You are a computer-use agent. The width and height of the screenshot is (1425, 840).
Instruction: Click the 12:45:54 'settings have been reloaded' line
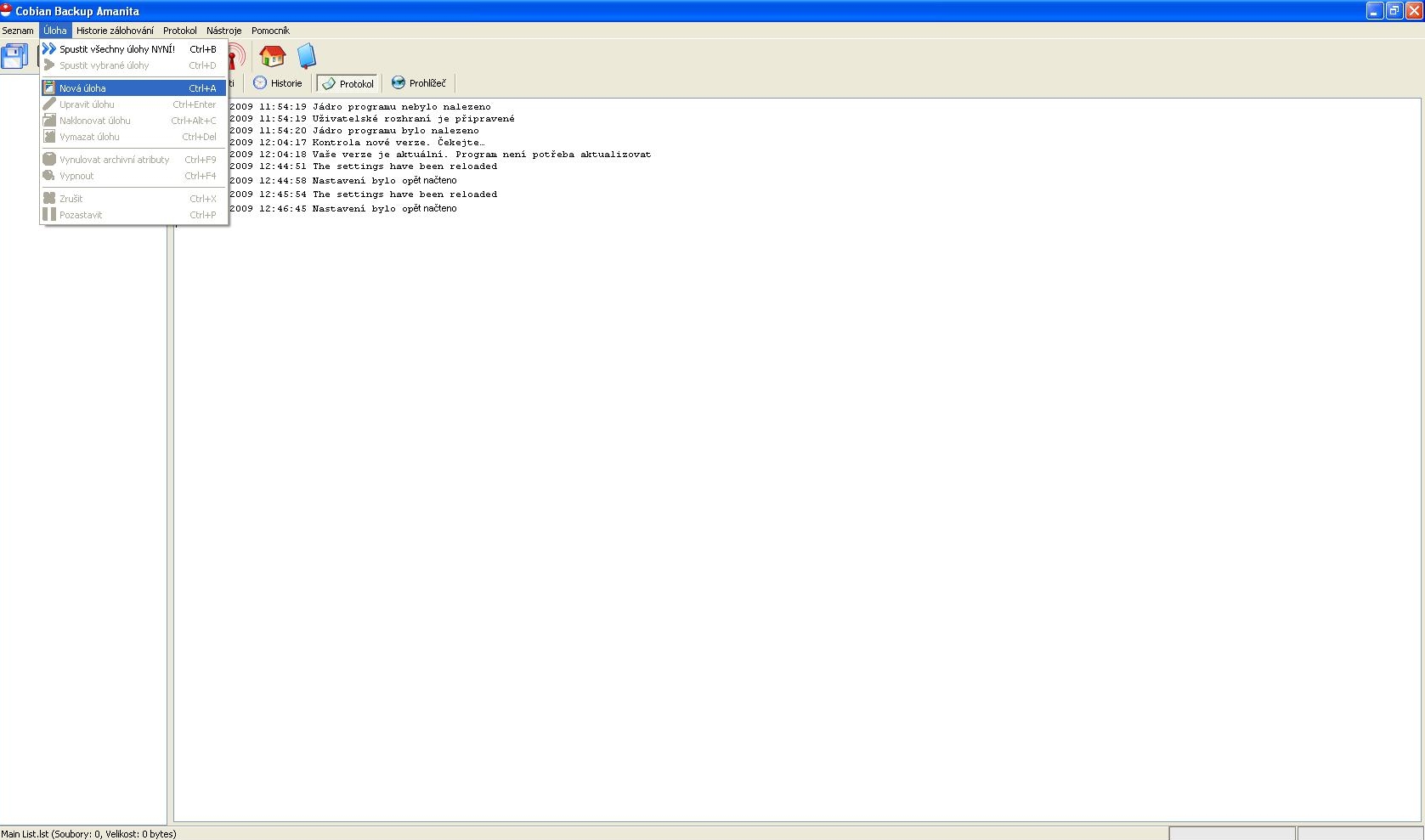pyautogui.click(x=364, y=194)
